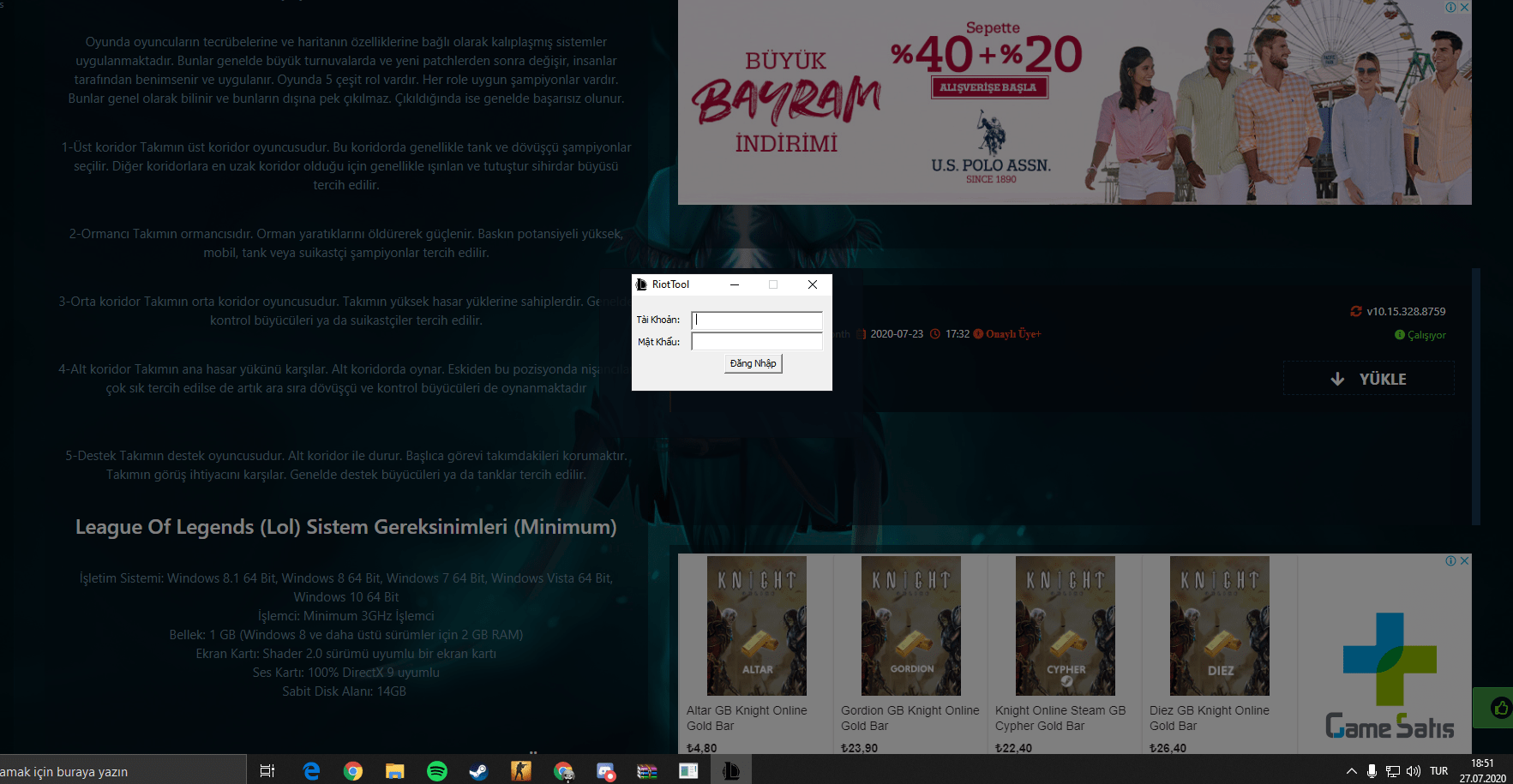Click the price '₺22,40'

tap(1014, 748)
